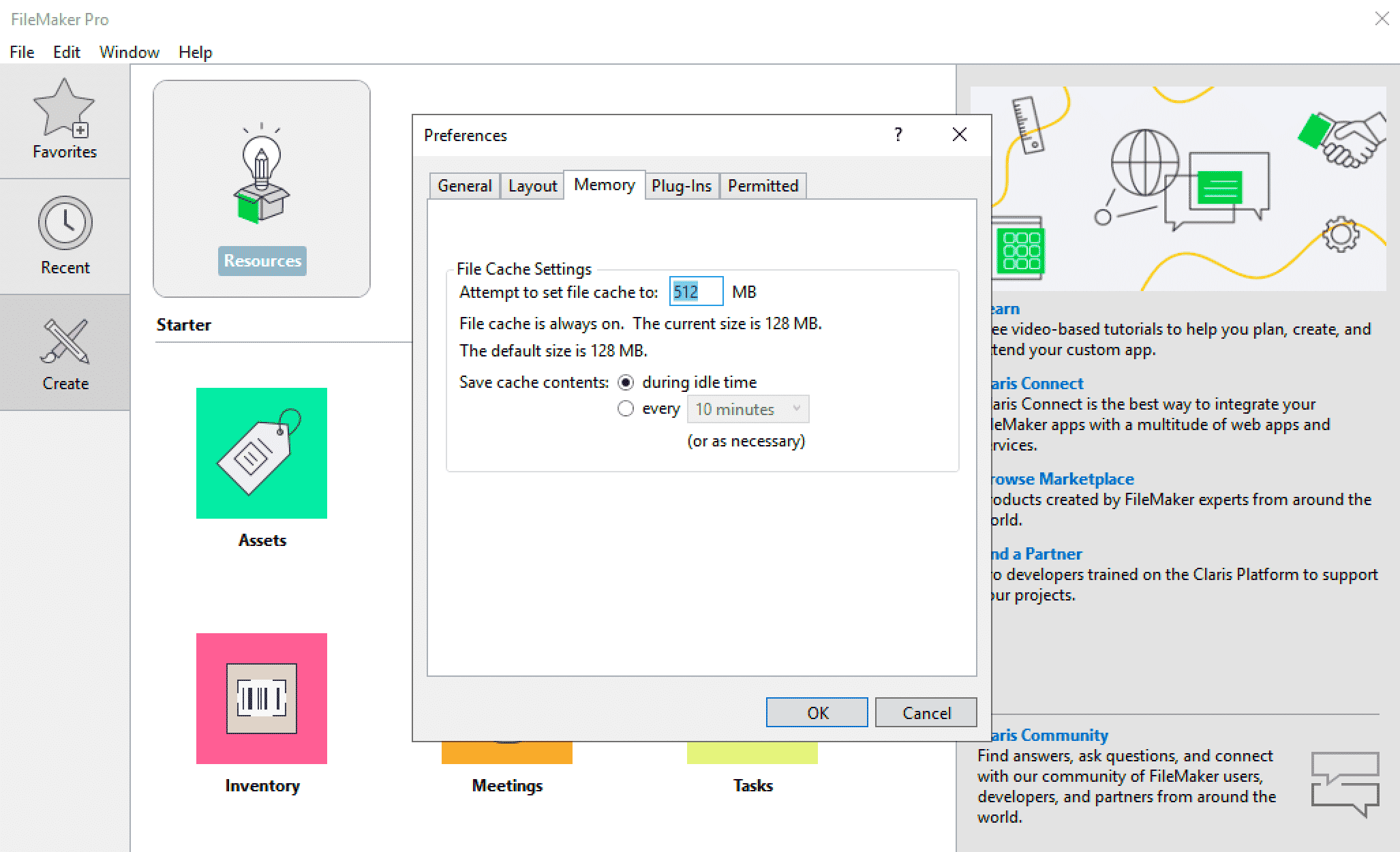
Task: Open the Inventory barcode template
Action: tap(262, 699)
